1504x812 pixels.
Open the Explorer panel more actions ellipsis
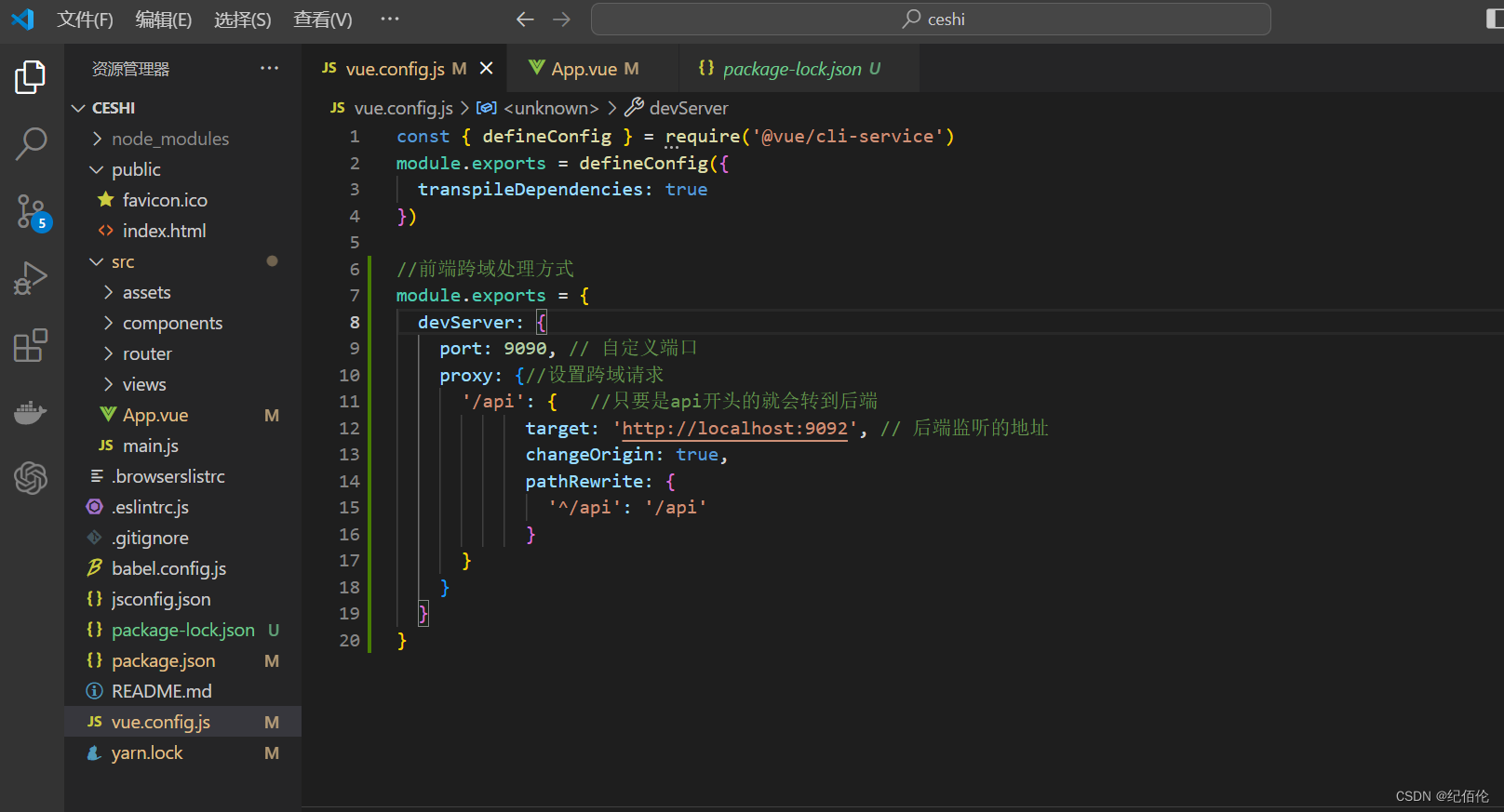coord(269,68)
